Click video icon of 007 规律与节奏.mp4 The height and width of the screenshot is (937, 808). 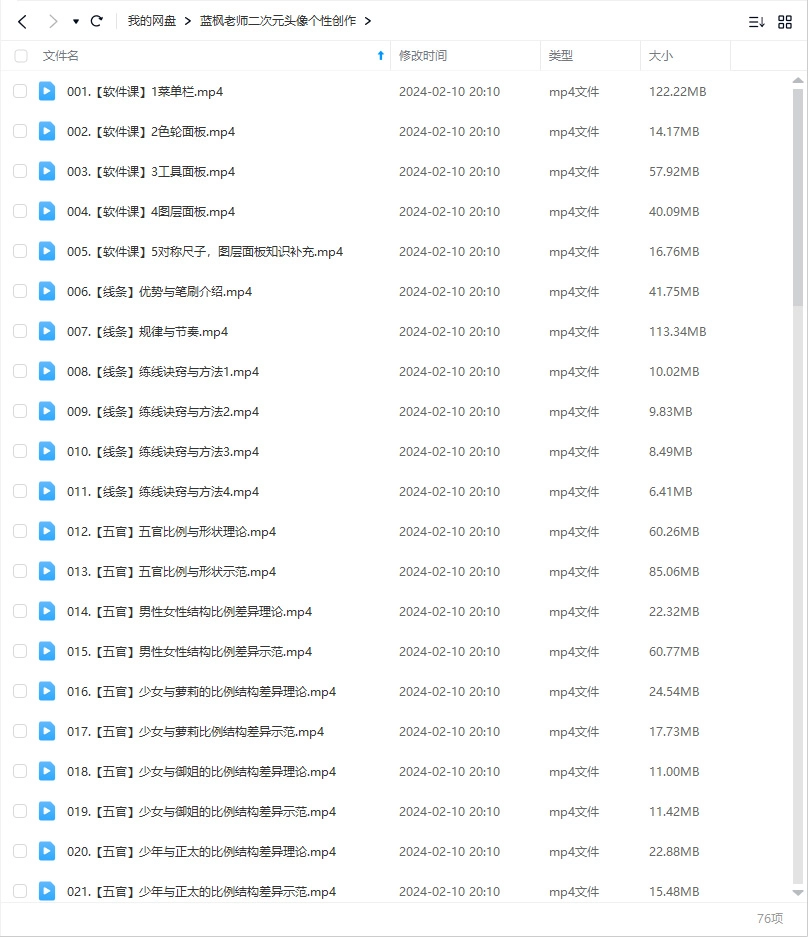[x=47, y=331]
